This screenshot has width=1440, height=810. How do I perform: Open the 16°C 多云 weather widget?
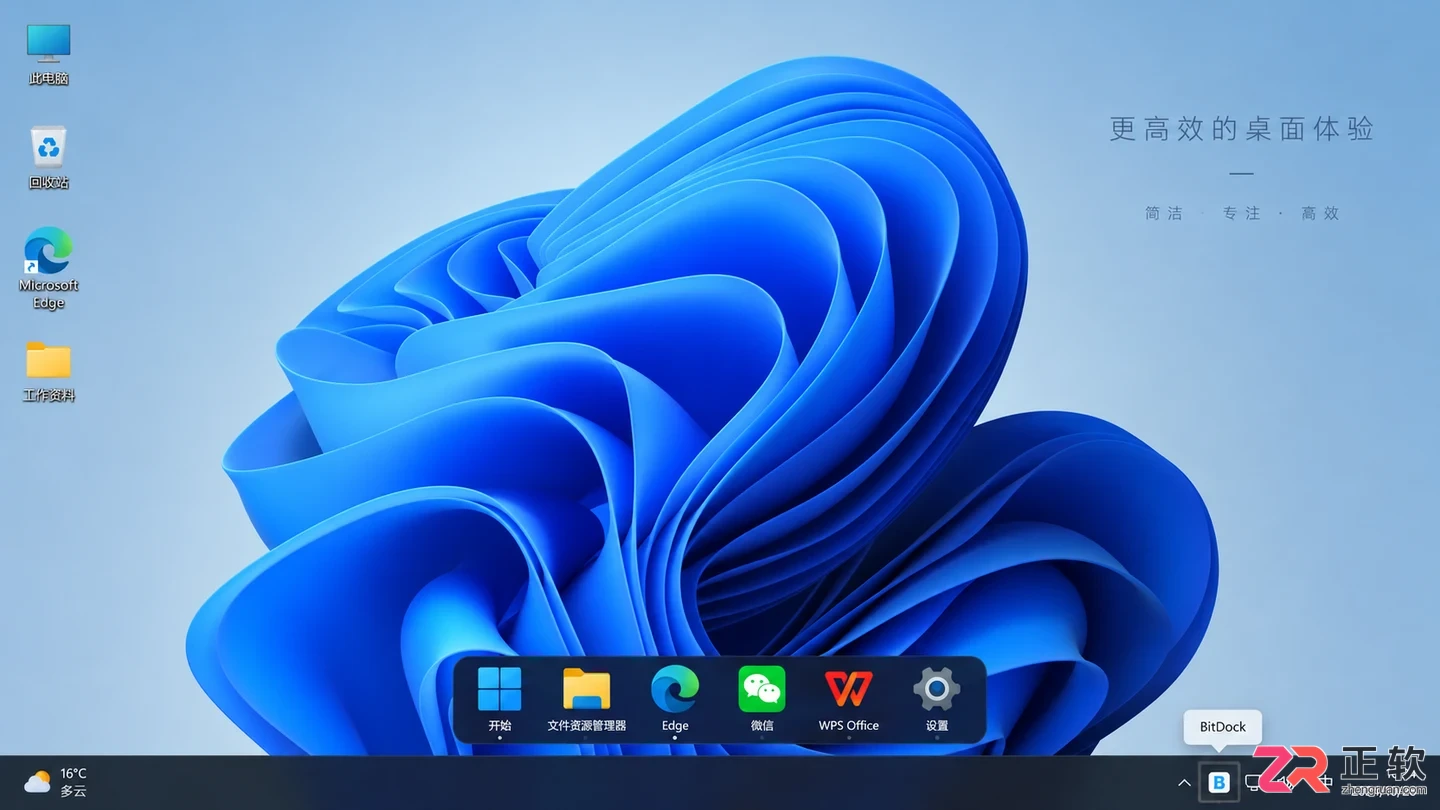[56, 782]
